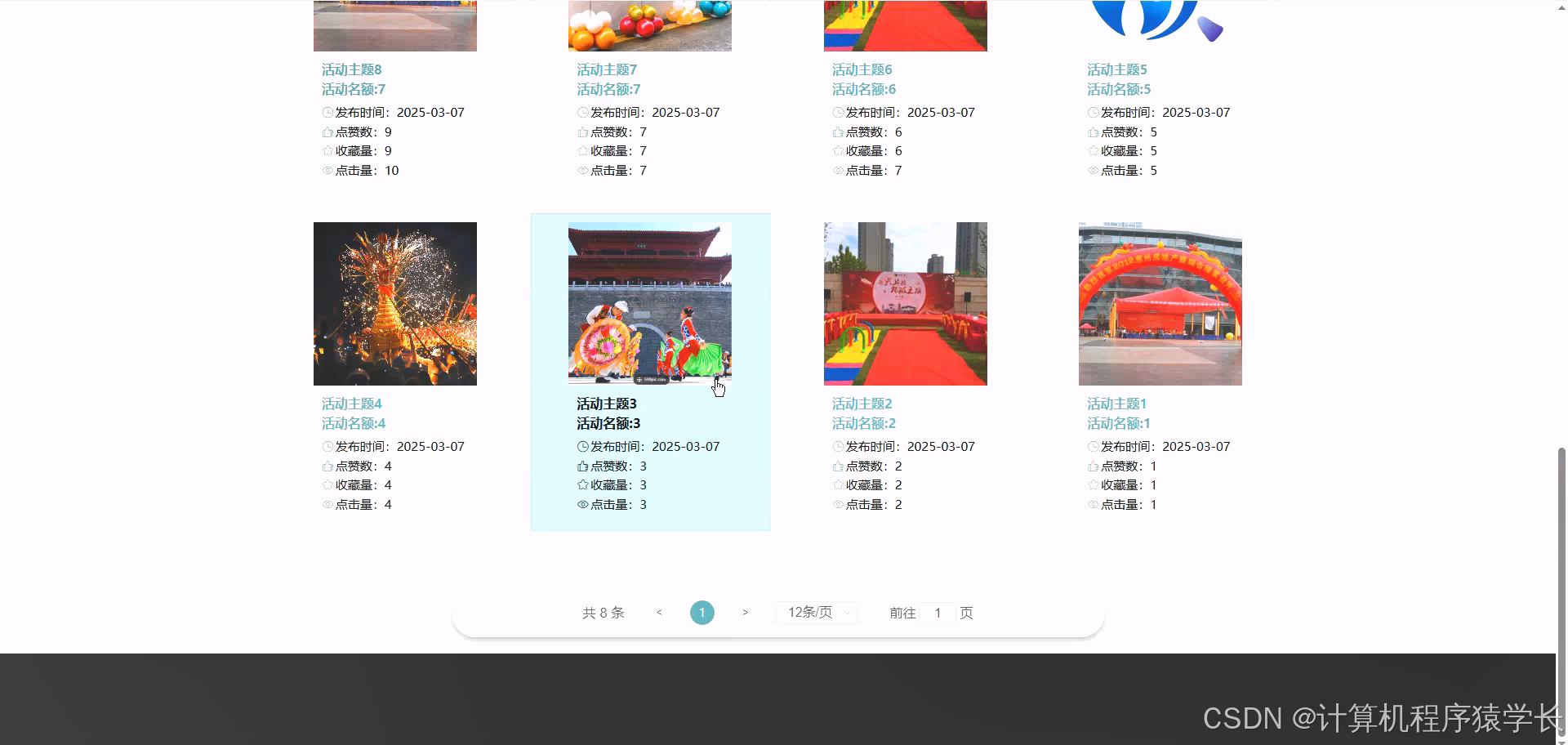This screenshot has height=745, width=1568.
Task: Open the 活动主题5 title link
Action: pos(1117,69)
